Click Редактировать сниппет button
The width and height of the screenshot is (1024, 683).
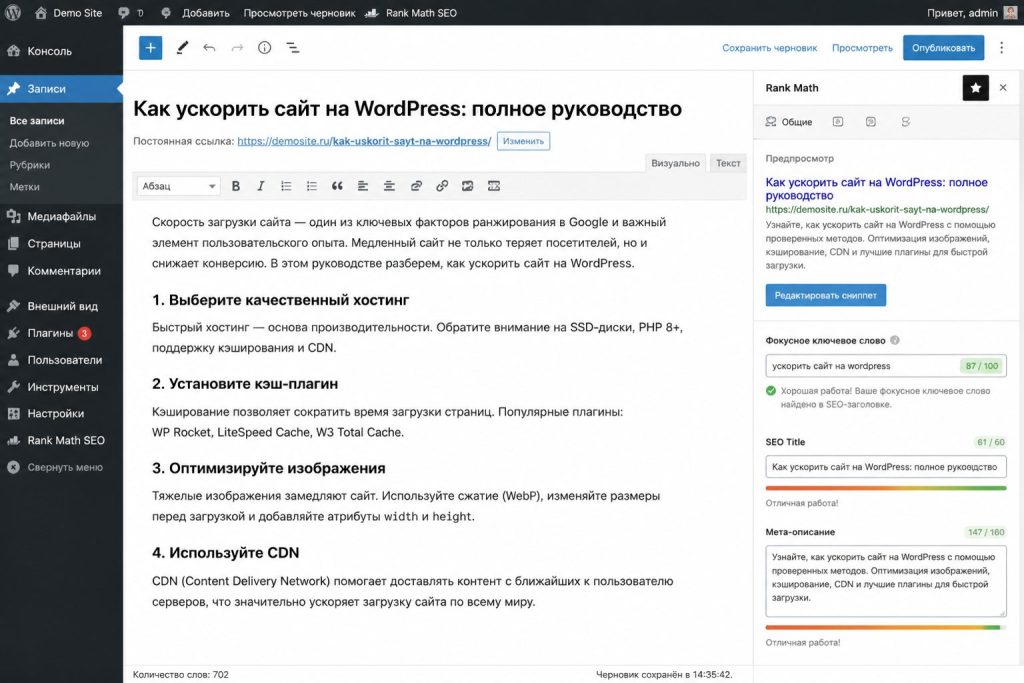(x=825, y=295)
